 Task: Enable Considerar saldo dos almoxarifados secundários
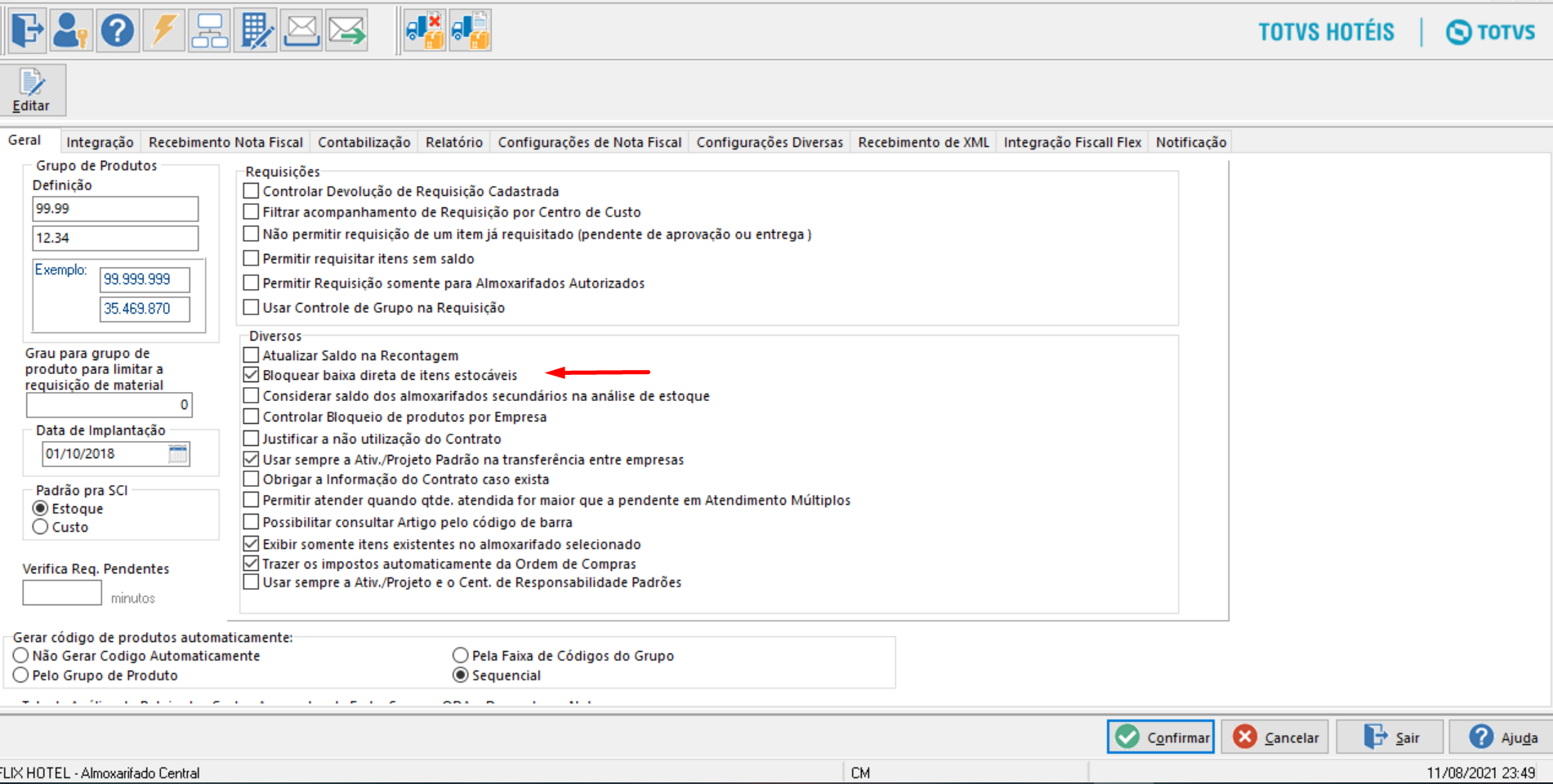pyautogui.click(x=252, y=396)
